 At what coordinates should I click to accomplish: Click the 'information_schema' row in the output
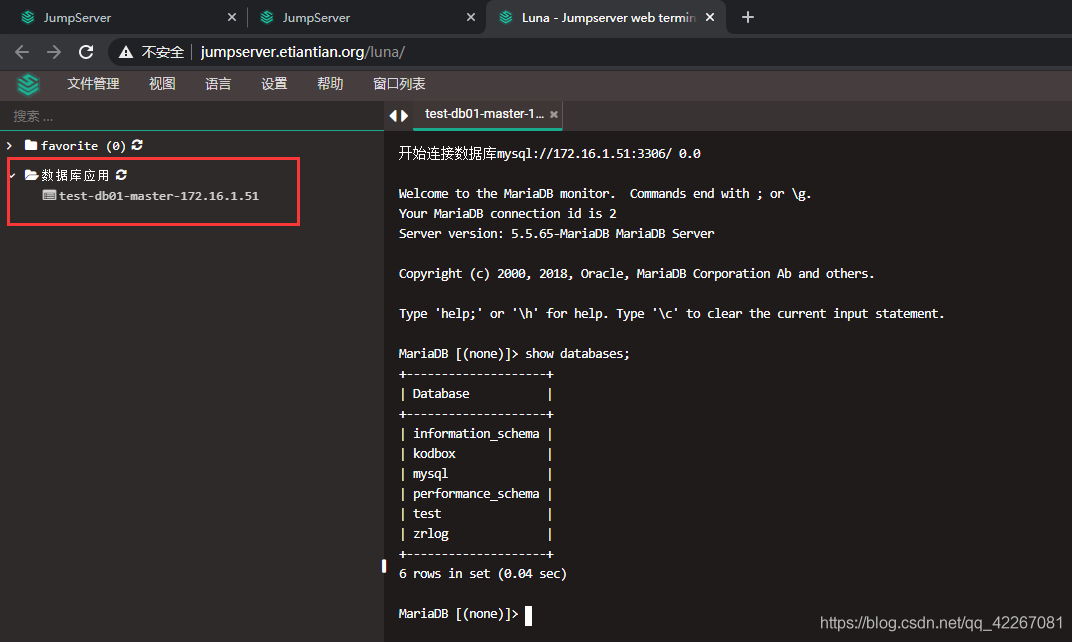click(476, 434)
